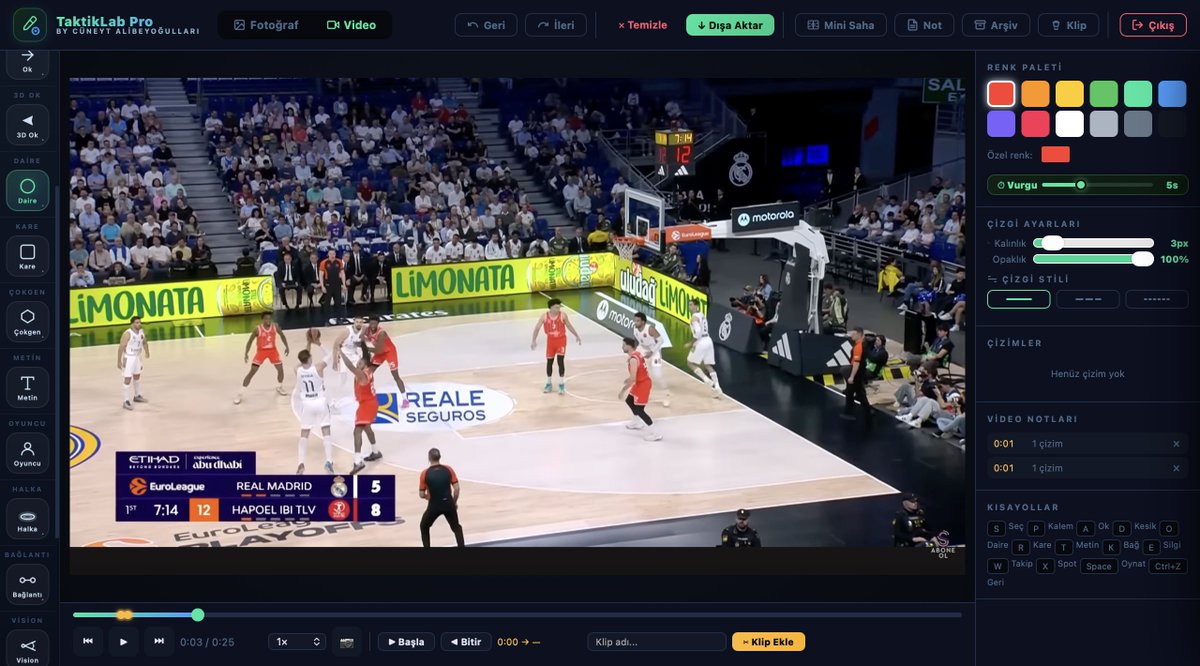Click the Klip adı input field
This screenshot has height=666, width=1200.
pos(657,642)
